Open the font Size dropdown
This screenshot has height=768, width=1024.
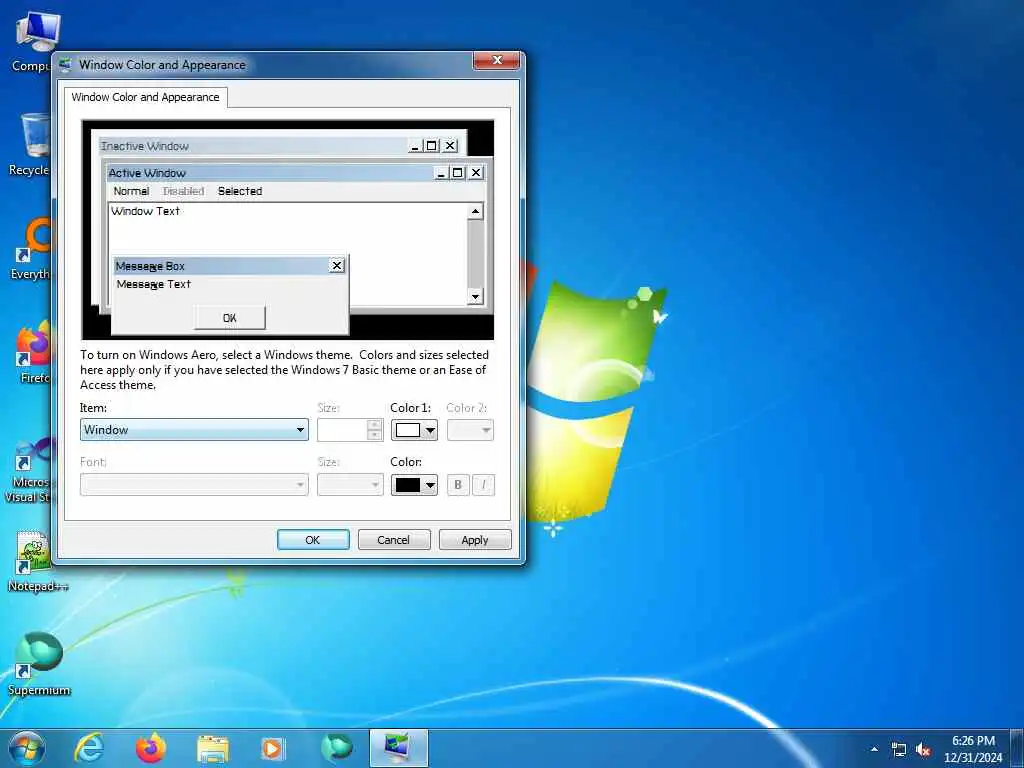(350, 485)
